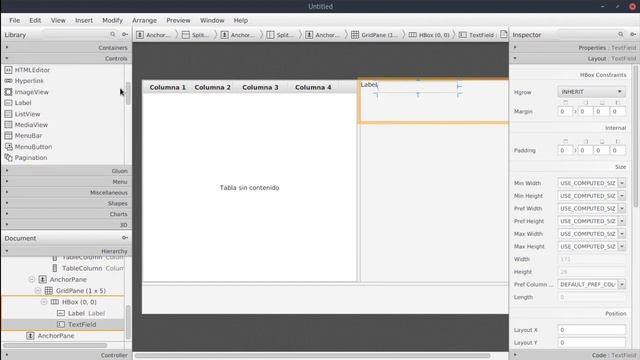Open the Modify menu
The height and width of the screenshot is (360, 640).
click(x=112, y=20)
